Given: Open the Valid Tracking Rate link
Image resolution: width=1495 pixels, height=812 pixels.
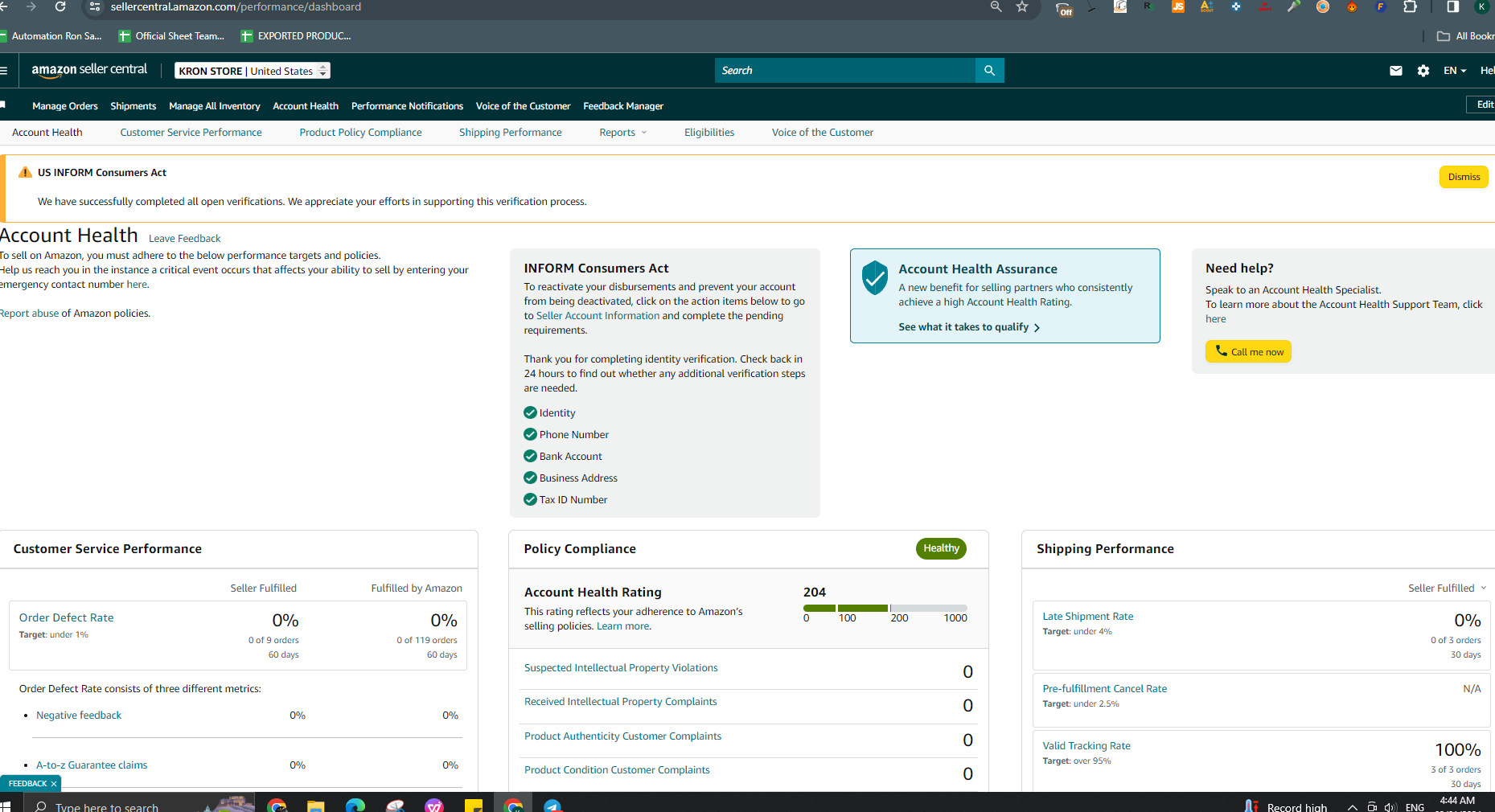Looking at the screenshot, I should [1086, 746].
